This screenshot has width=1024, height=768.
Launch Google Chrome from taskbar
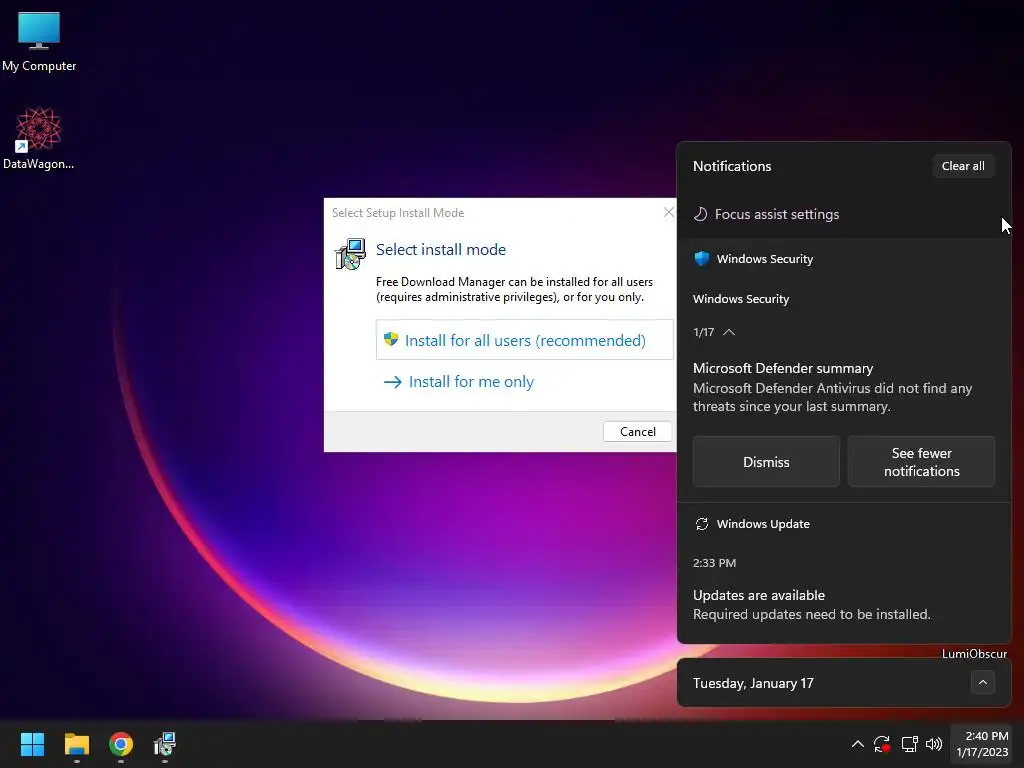[x=121, y=744]
